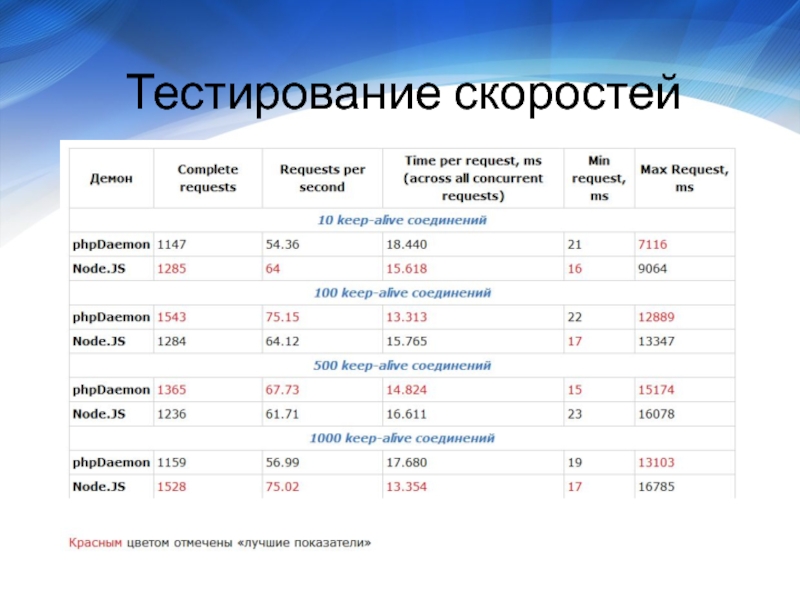Click max request value 16078
Image resolution: width=800 pixels, height=600 pixels.
[656, 414]
